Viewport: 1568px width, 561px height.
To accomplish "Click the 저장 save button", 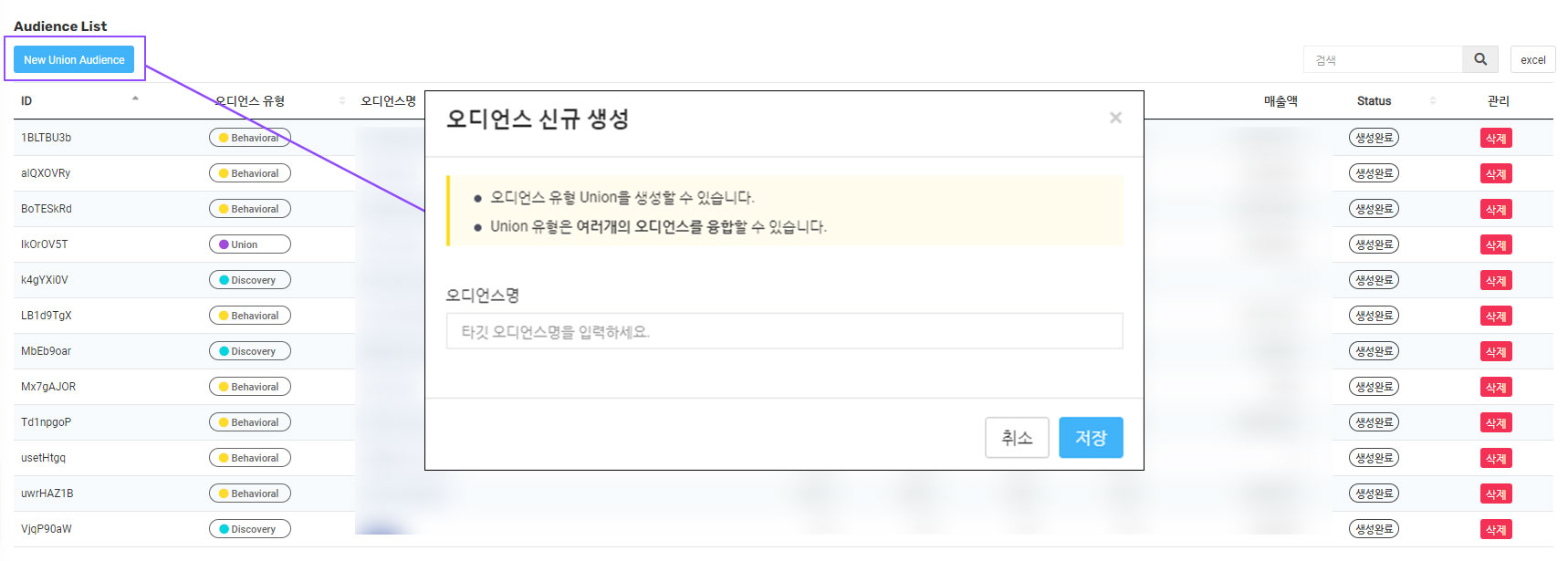I will pos(1091,438).
